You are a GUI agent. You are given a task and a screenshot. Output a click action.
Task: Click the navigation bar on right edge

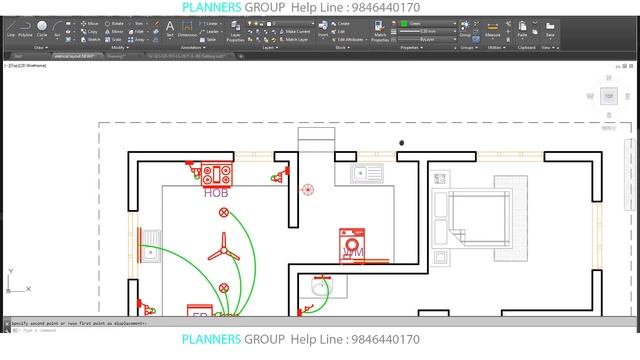coord(629,175)
